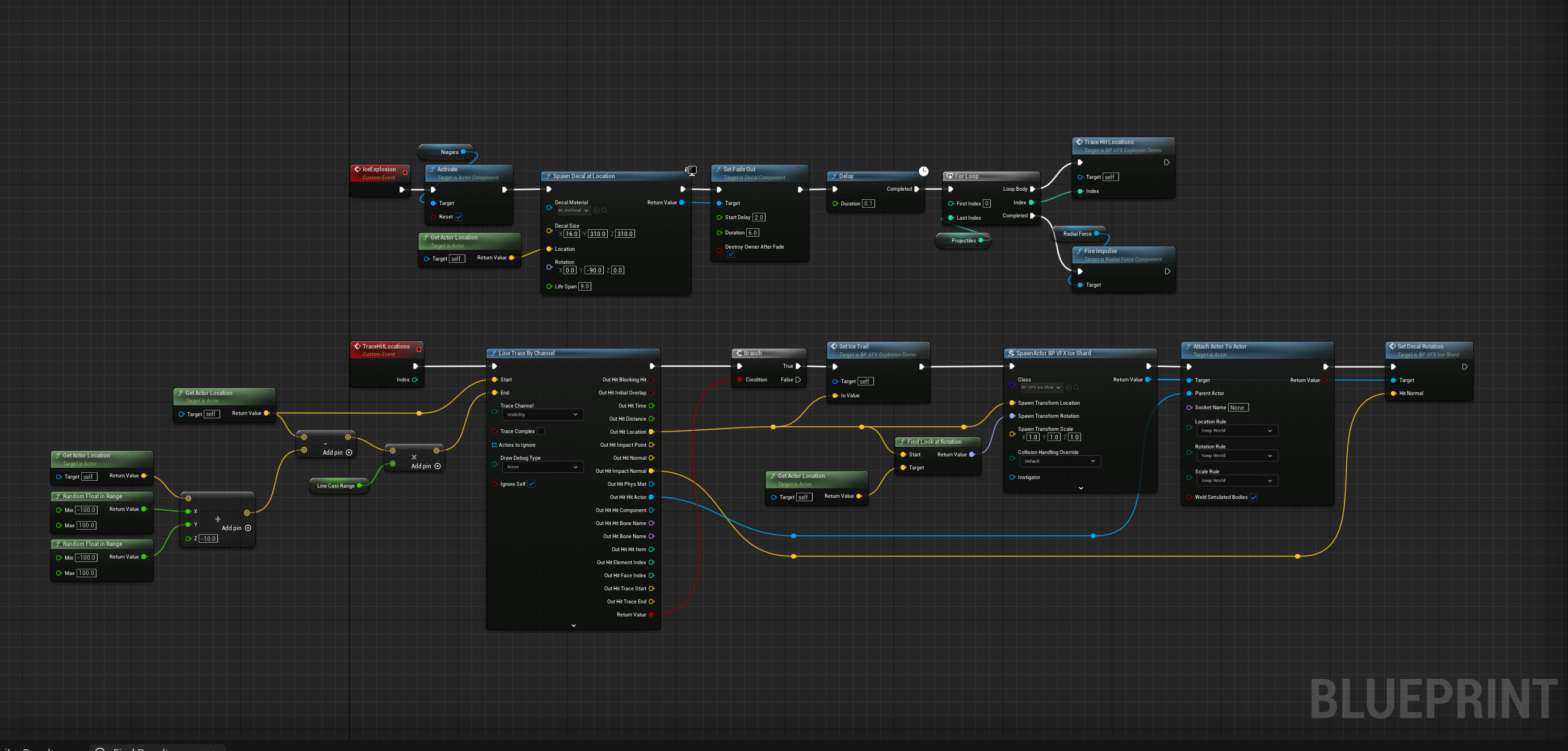Screen dimensions: 1568x751
Task: Click the Fire Impulse node title
Action: coord(1100,251)
